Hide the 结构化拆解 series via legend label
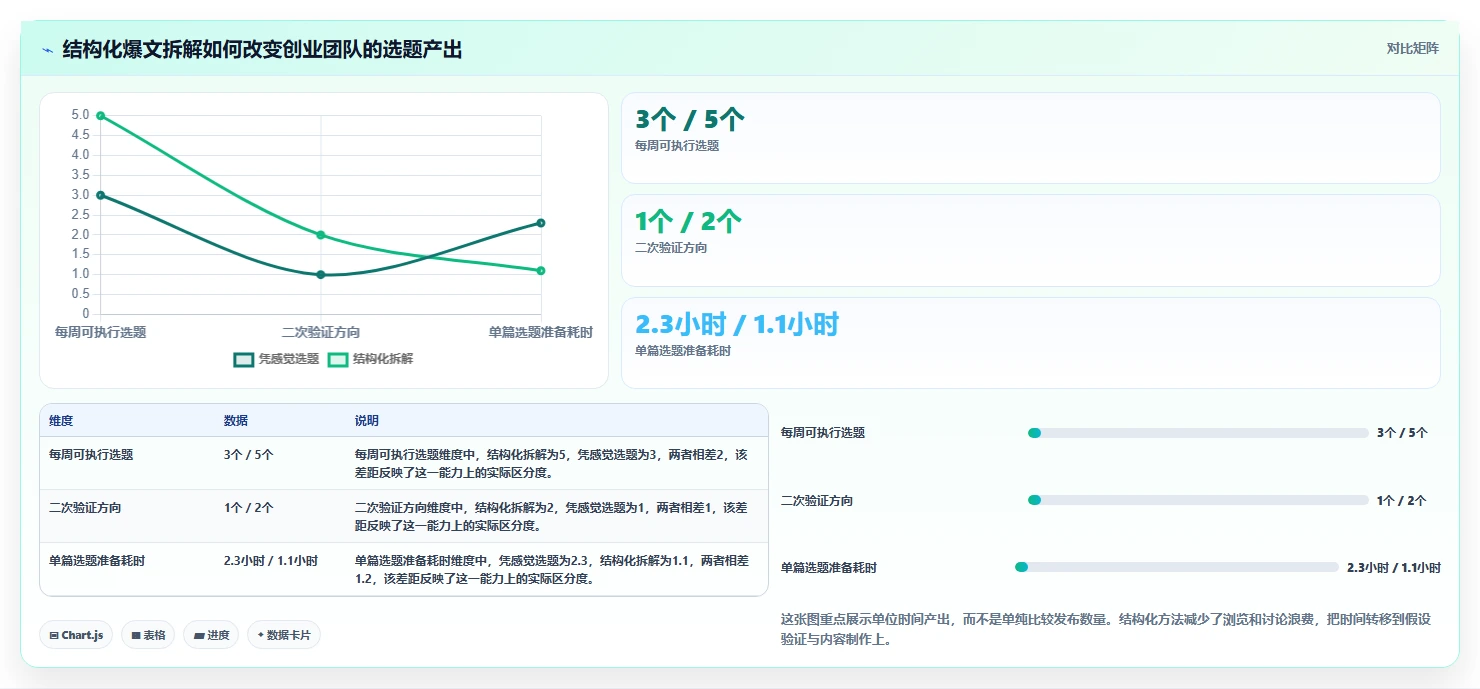 383,359
